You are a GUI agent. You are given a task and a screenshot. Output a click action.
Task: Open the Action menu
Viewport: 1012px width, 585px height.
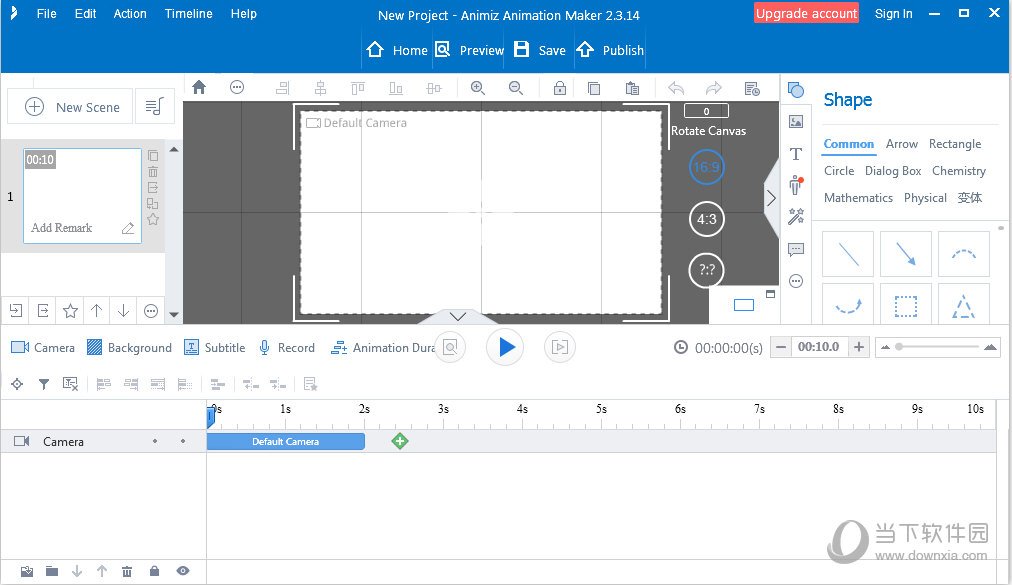[130, 14]
